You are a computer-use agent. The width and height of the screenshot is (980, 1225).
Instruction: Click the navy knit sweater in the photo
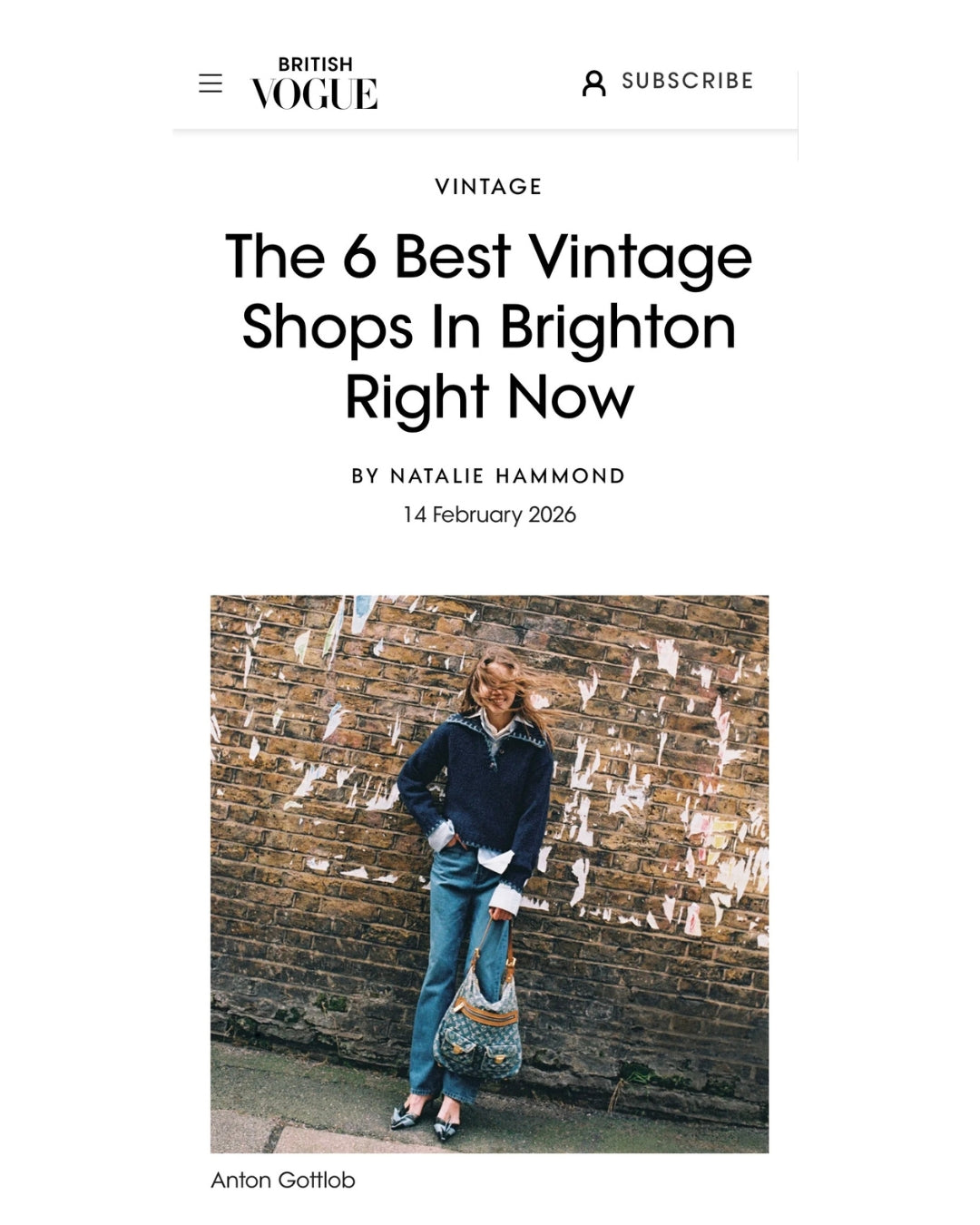[x=476, y=789]
